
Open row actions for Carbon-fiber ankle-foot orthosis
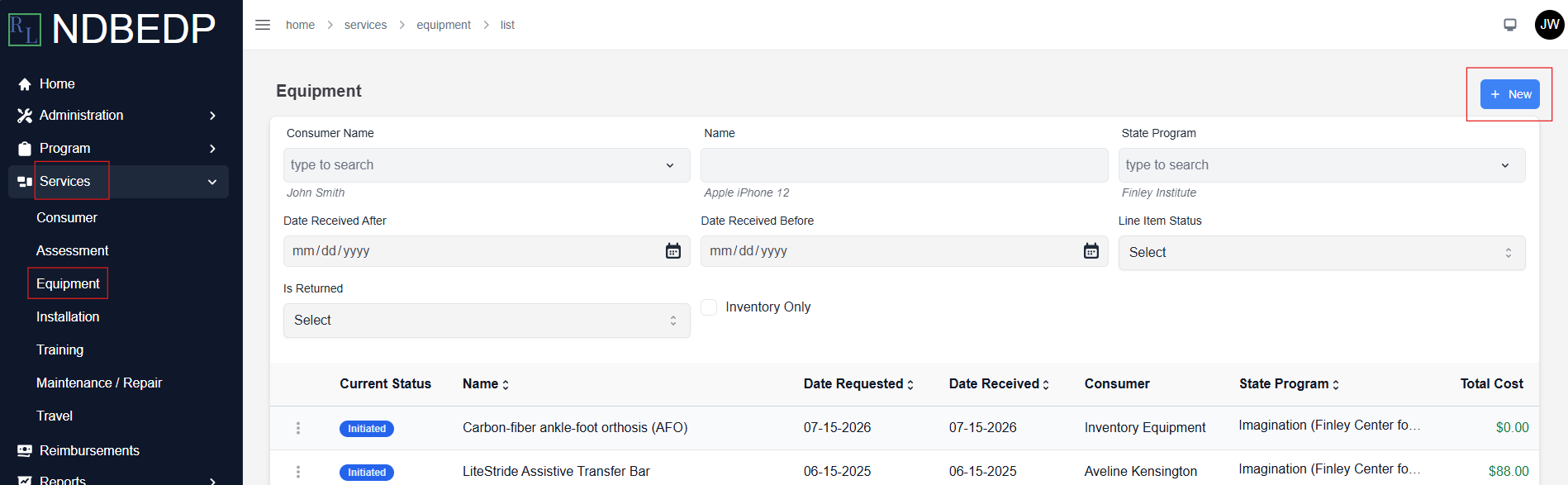298,428
